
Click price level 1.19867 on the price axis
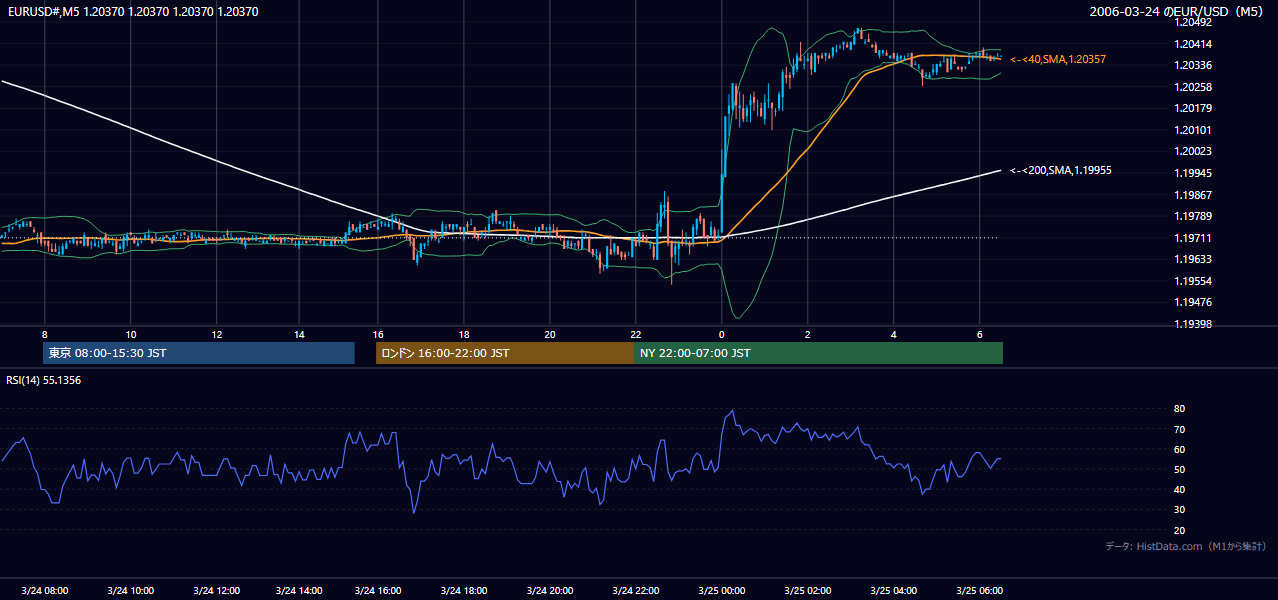coord(1192,195)
